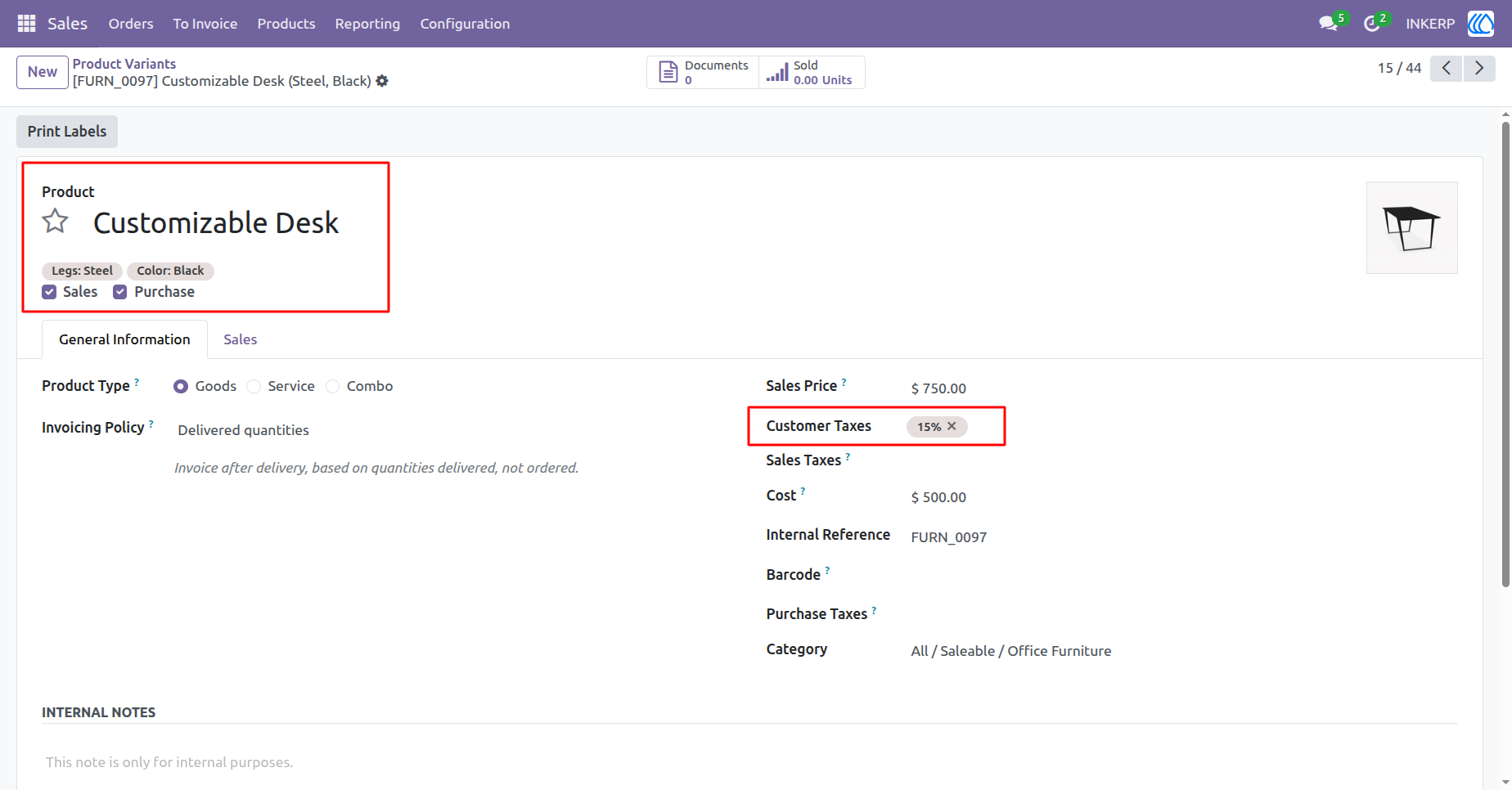Switch to the General Information tab

pyautogui.click(x=124, y=339)
